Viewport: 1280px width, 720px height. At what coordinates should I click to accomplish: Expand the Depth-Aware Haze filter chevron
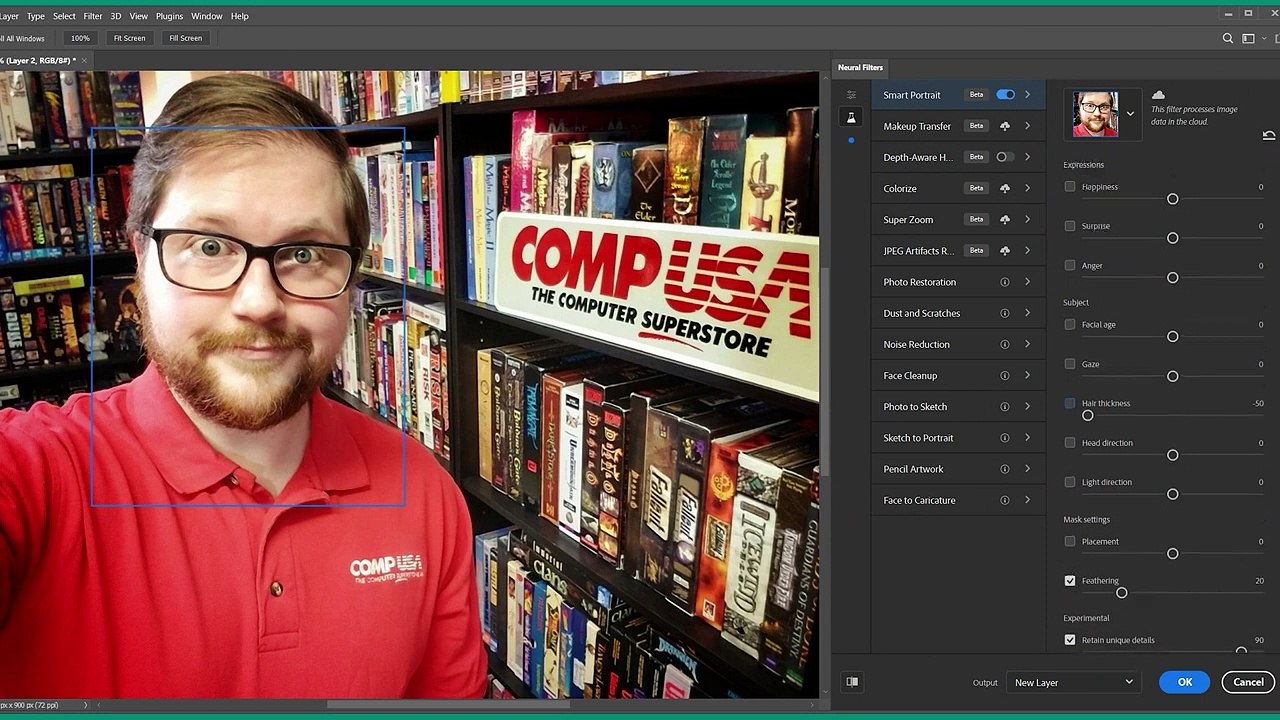point(1027,157)
